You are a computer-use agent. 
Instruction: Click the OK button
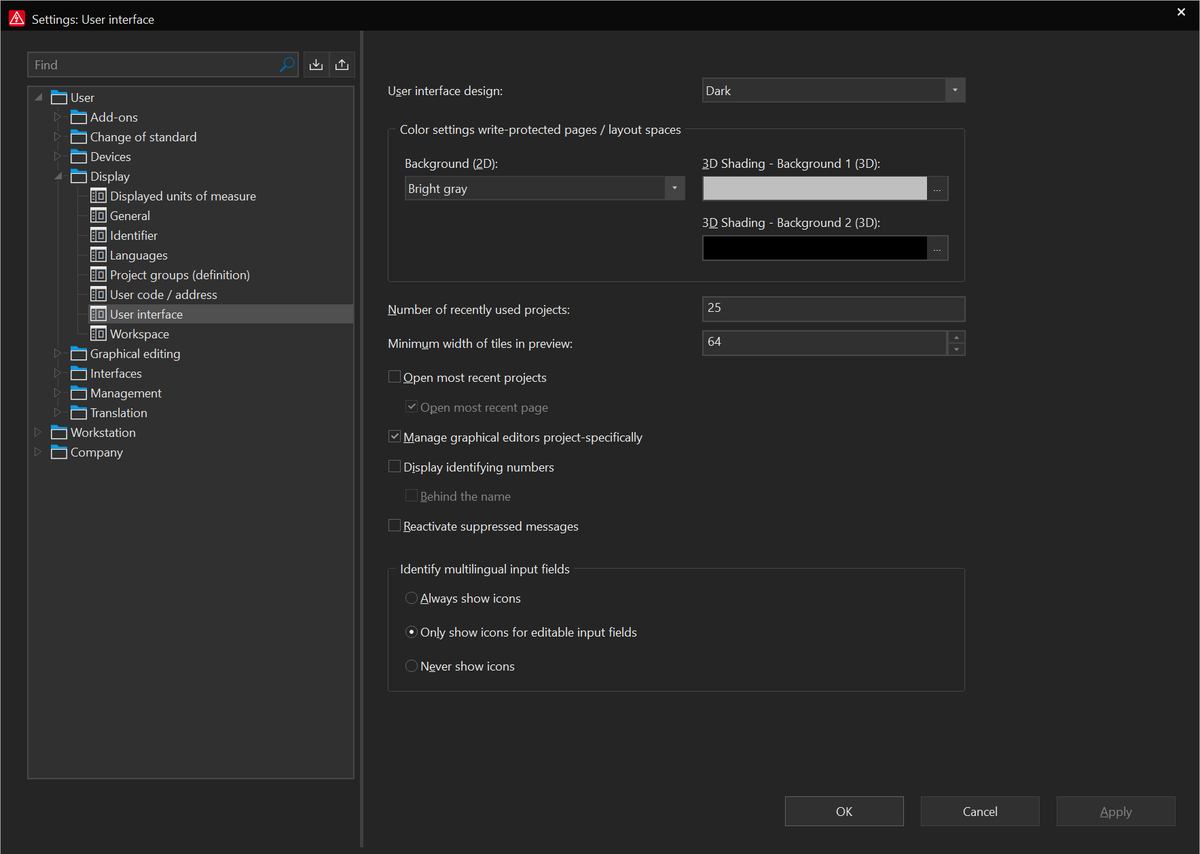(844, 811)
